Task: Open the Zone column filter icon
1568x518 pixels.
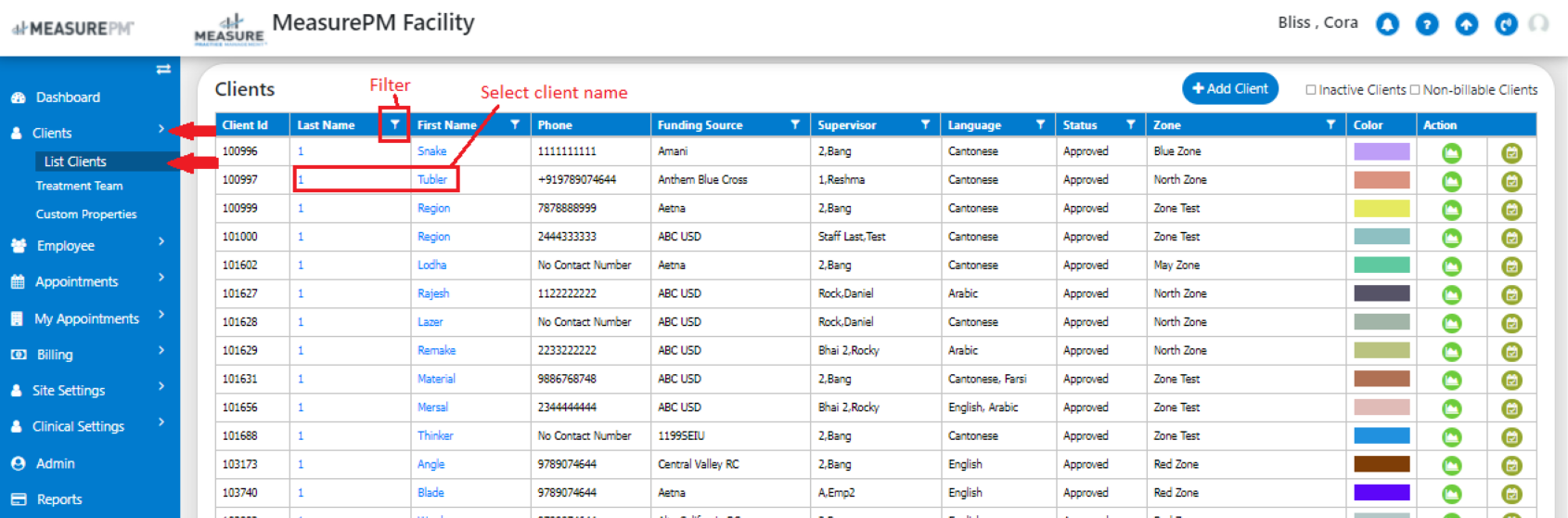Action: (x=1330, y=124)
